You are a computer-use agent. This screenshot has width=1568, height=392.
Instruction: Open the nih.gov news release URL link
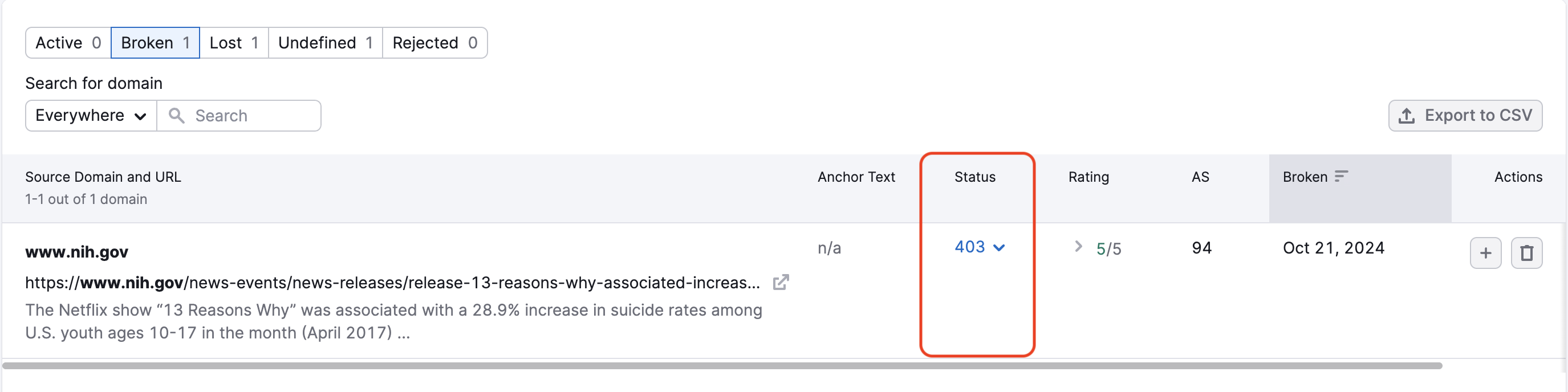(x=392, y=283)
